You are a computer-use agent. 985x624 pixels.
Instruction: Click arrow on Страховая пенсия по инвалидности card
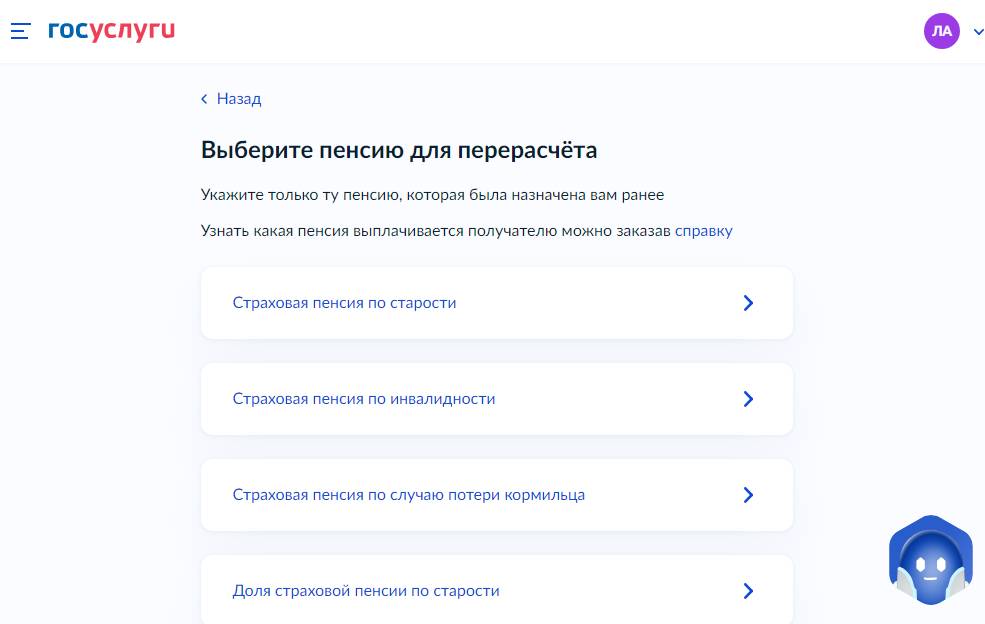[748, 399]
